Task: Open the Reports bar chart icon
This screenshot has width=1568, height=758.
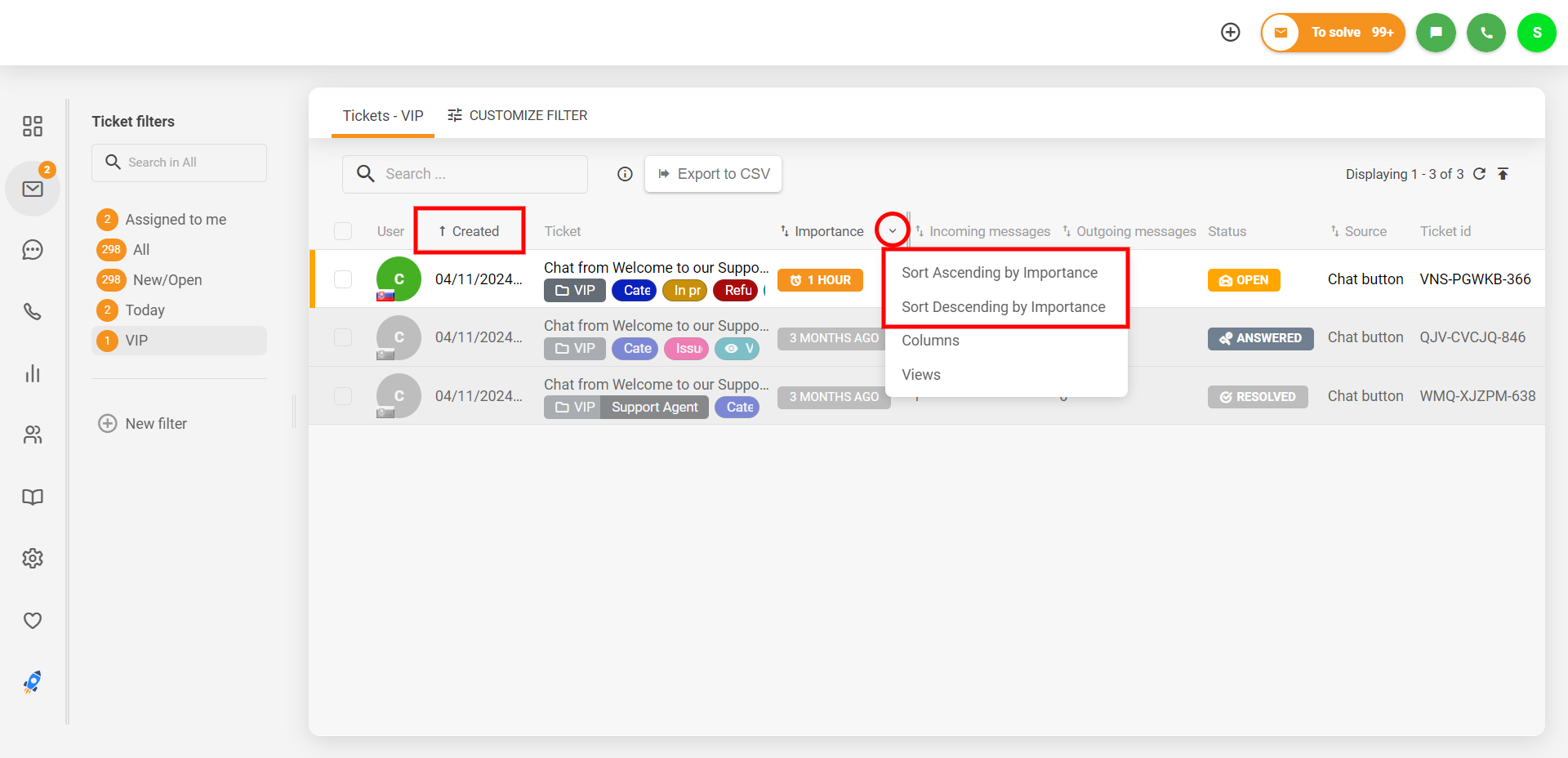Action: coord(33,374)
